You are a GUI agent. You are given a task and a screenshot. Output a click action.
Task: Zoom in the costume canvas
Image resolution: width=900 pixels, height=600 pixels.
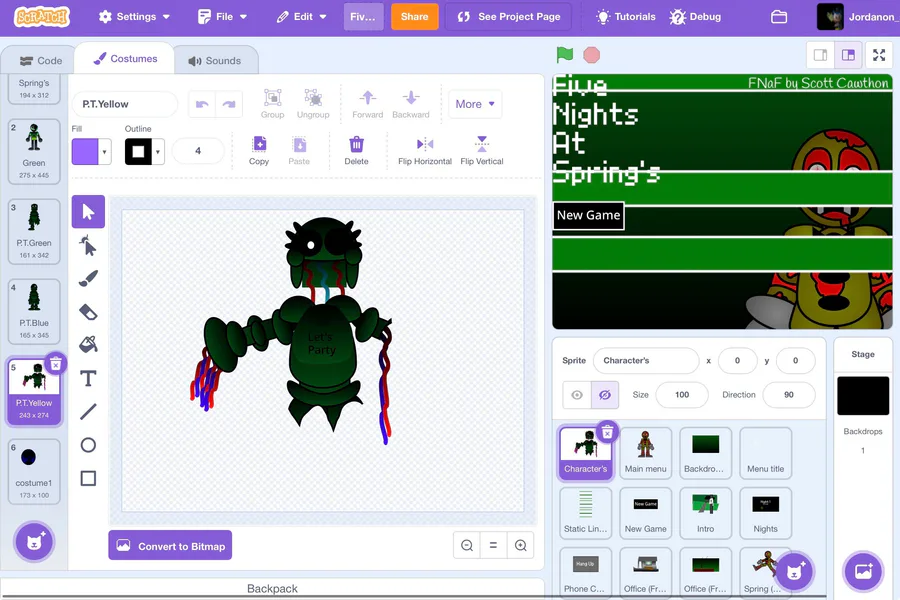tap(521, 545)
